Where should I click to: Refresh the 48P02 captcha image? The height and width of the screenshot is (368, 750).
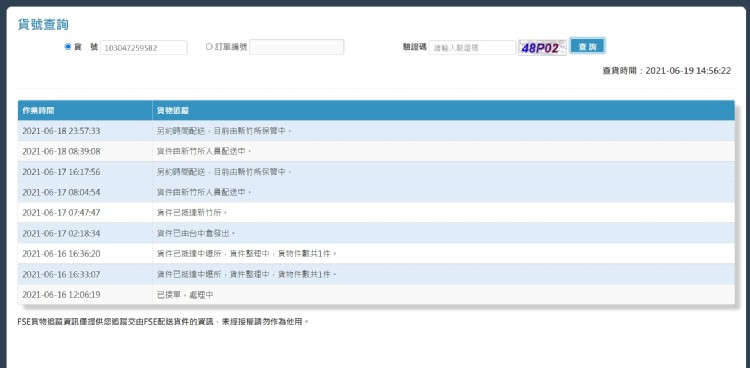[x=542, y=47]
